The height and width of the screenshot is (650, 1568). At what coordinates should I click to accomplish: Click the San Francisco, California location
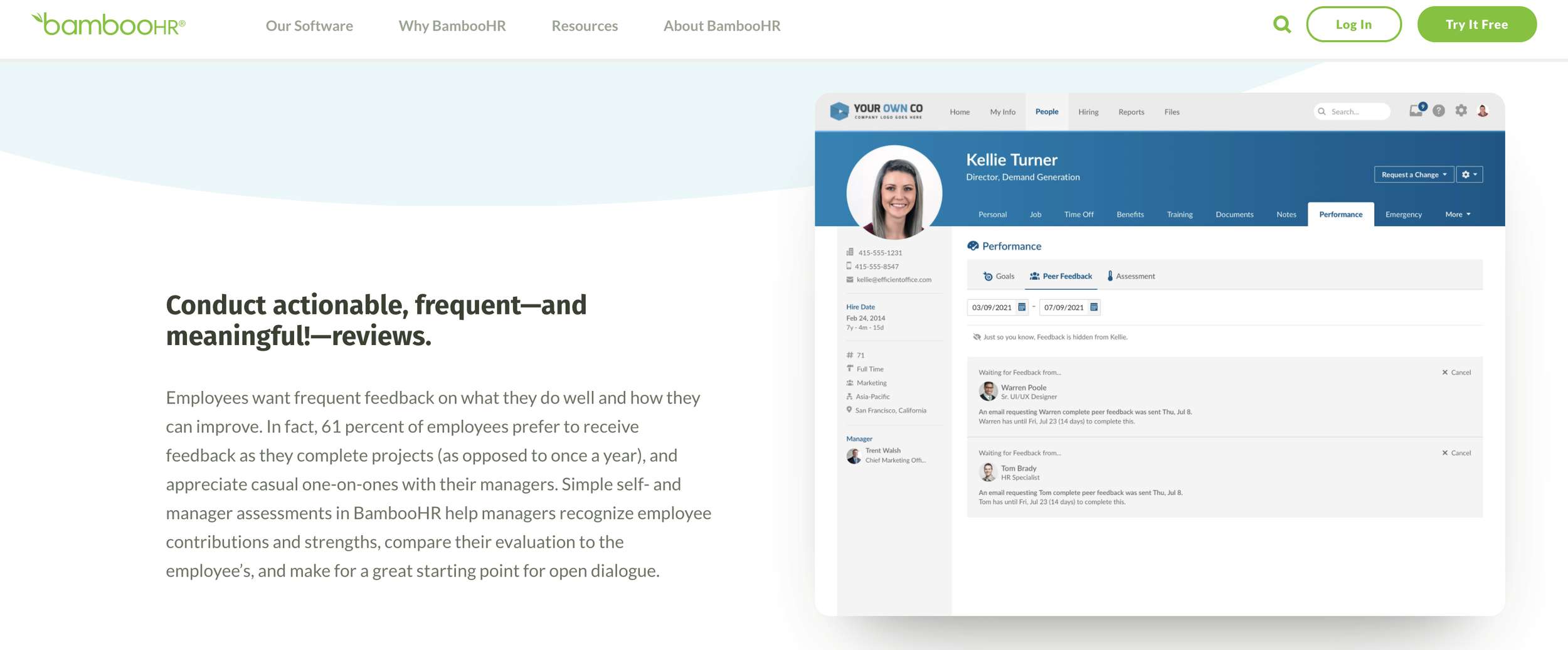coord(891,410)
